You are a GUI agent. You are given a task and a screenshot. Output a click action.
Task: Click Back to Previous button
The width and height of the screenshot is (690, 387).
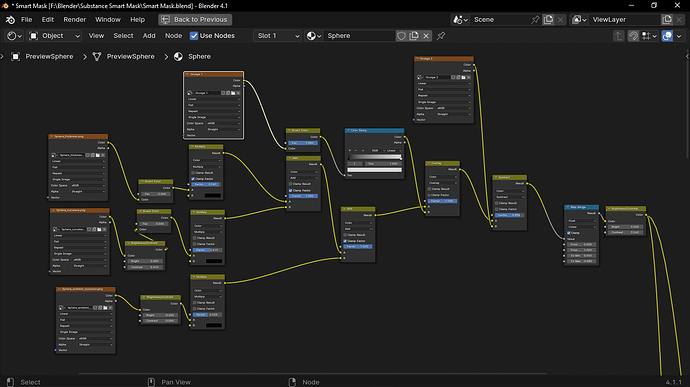tap(195, 20)
